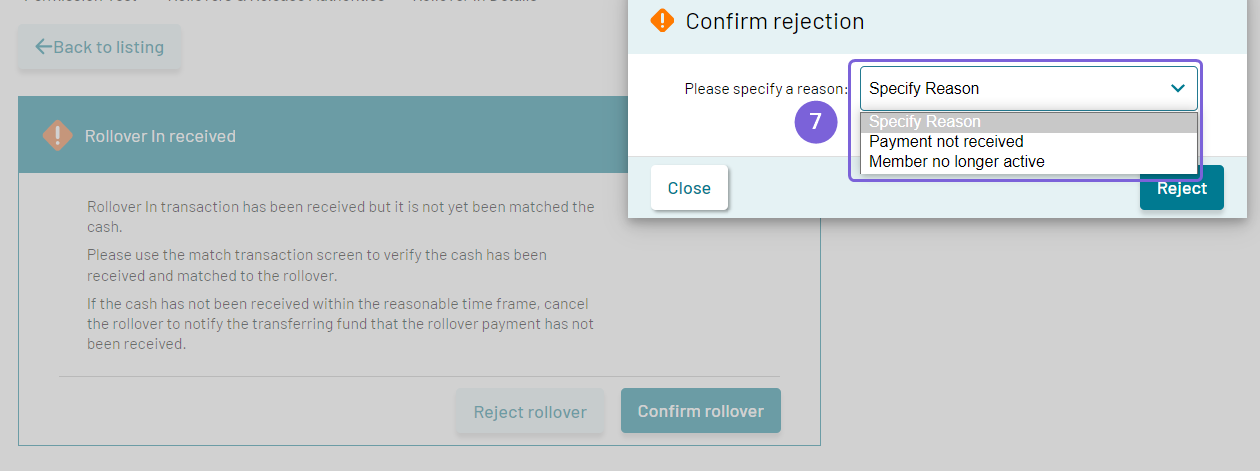Click the Reject button in the dialog

pyautogui.click(x=1181, y=188)
